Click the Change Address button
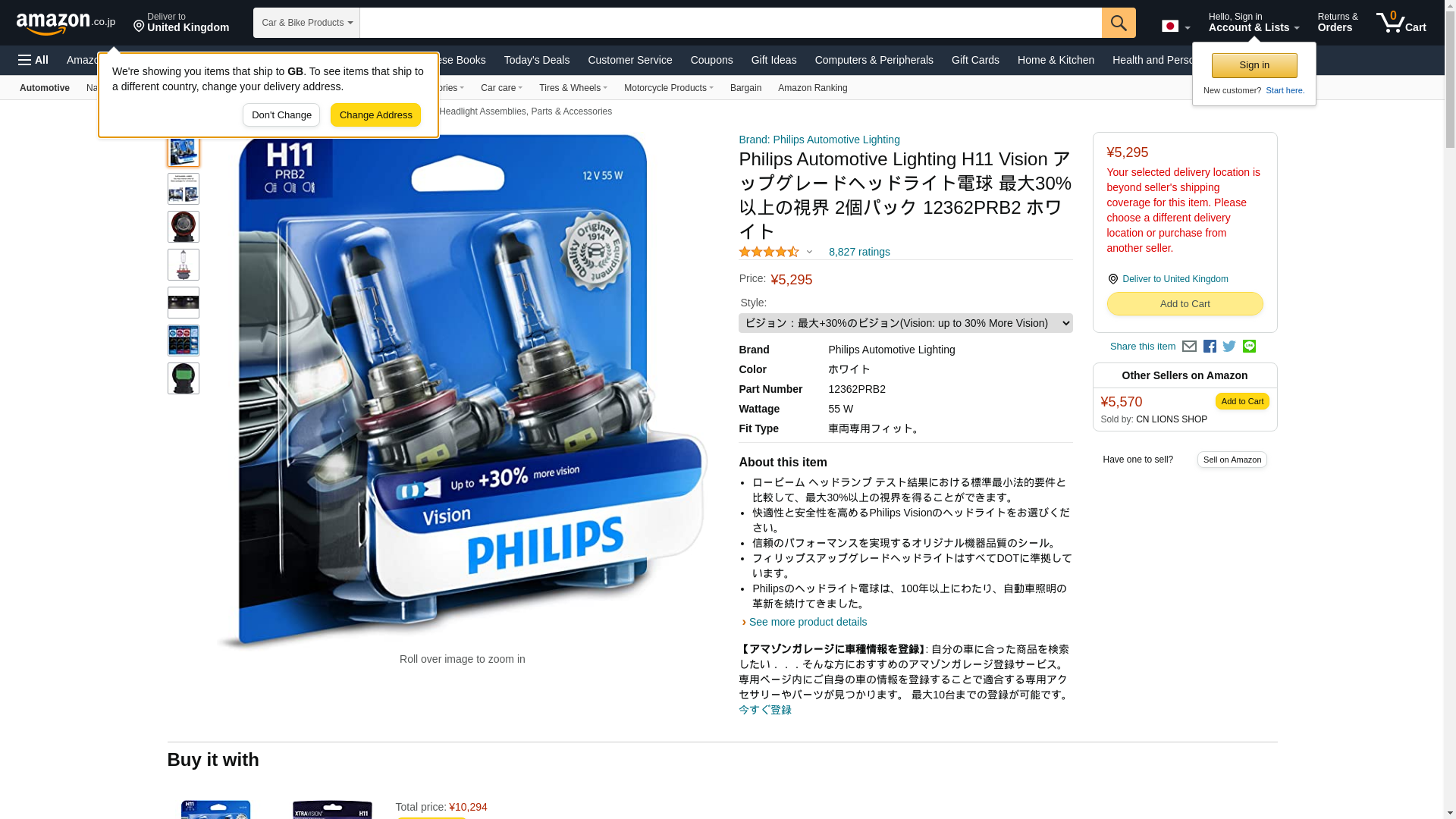This screenshot has height=819, width=1456. pos(375,115)
